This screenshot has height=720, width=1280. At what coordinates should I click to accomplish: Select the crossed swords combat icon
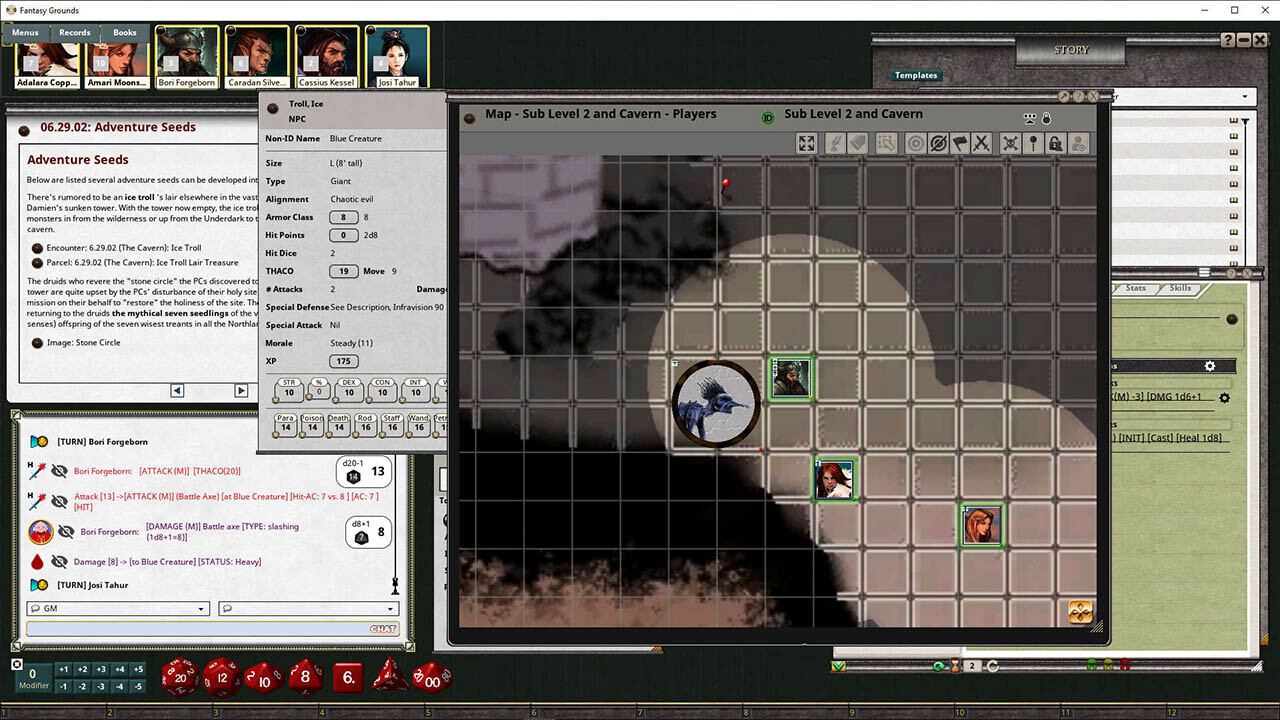tap(981, 144)
